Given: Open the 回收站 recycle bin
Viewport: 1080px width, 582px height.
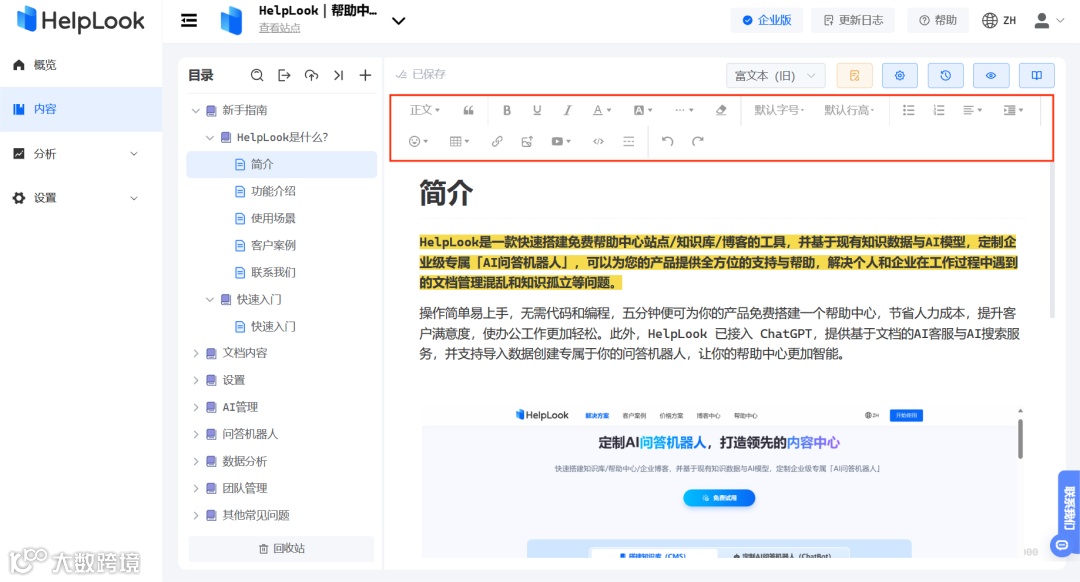Looking at the screenshot, I should [281, 549].
